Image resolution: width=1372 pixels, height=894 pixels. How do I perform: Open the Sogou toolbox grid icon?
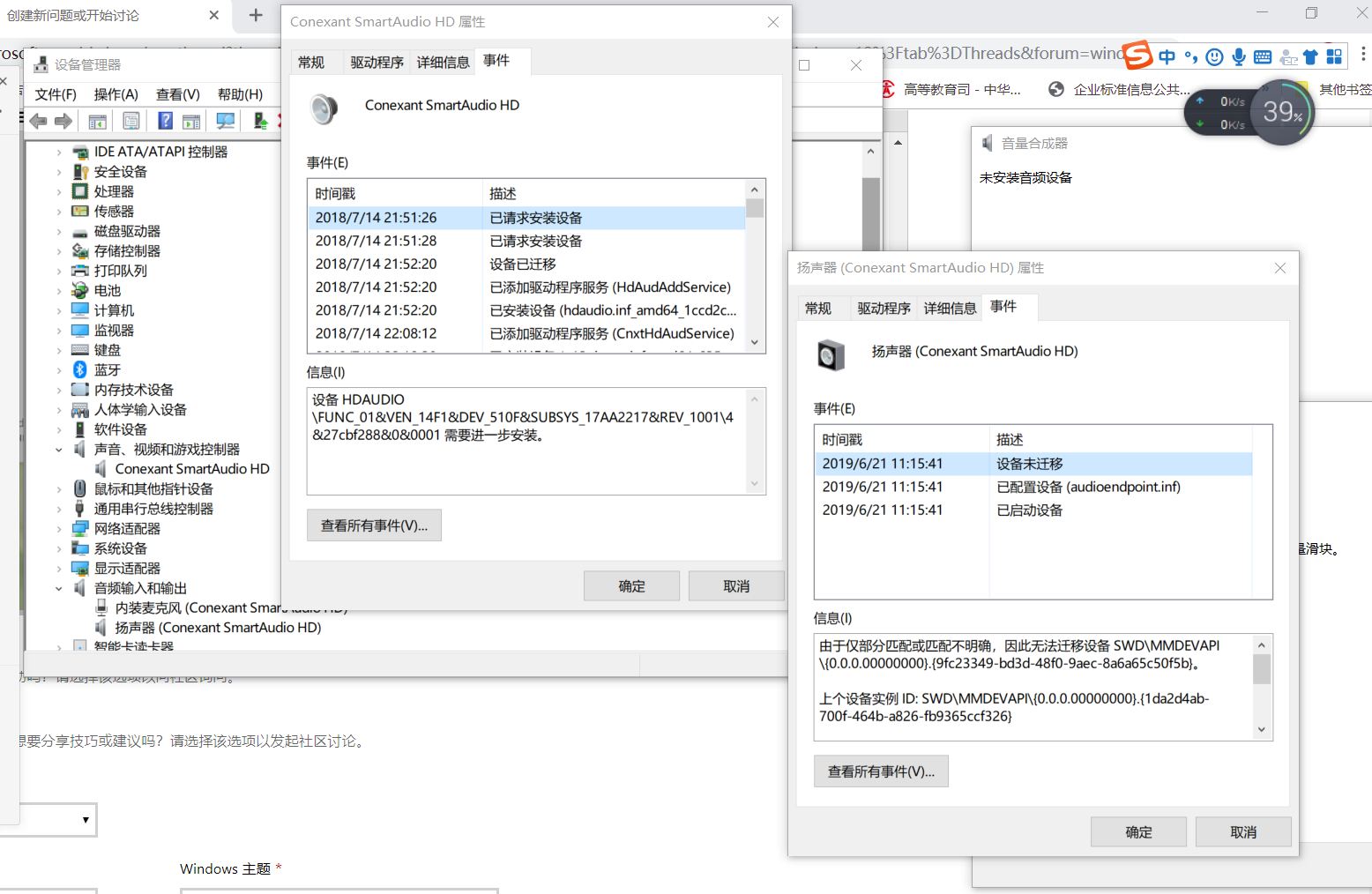coord(1334,57)
